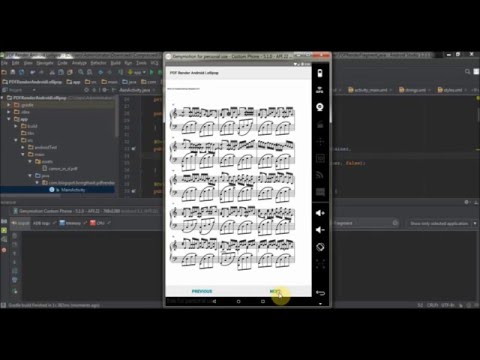Tap the Android recent apps square
Image resolution: width=480 pixels, height=360 pixels.
[x=263, y=301]
